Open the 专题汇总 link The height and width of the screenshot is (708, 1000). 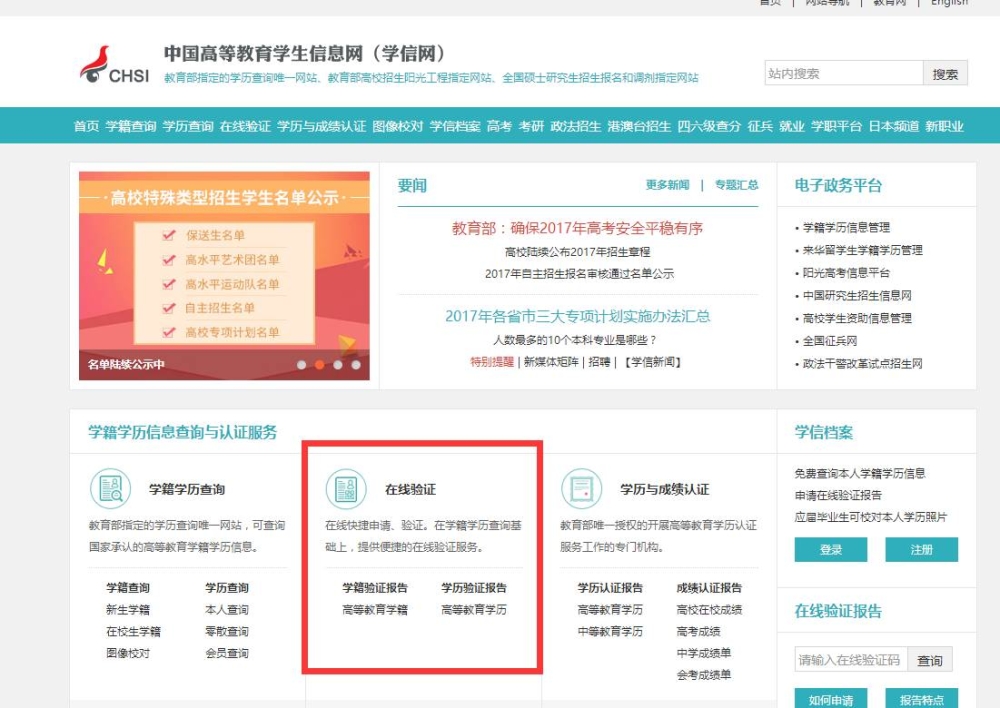click(737, 185)
